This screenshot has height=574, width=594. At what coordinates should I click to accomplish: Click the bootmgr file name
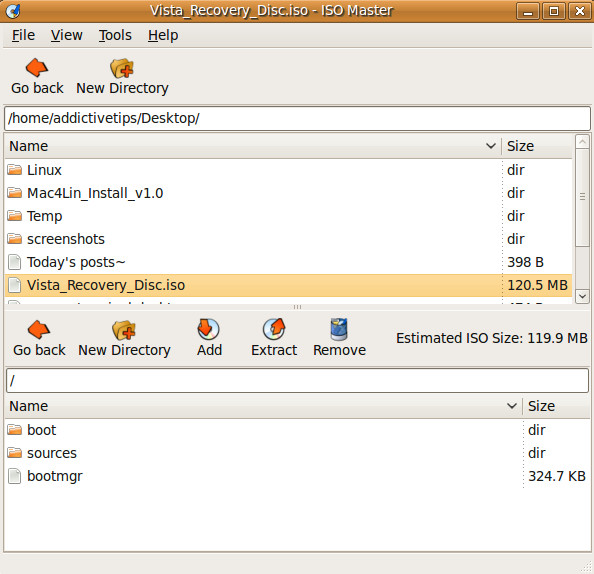[x=55, y=476]
